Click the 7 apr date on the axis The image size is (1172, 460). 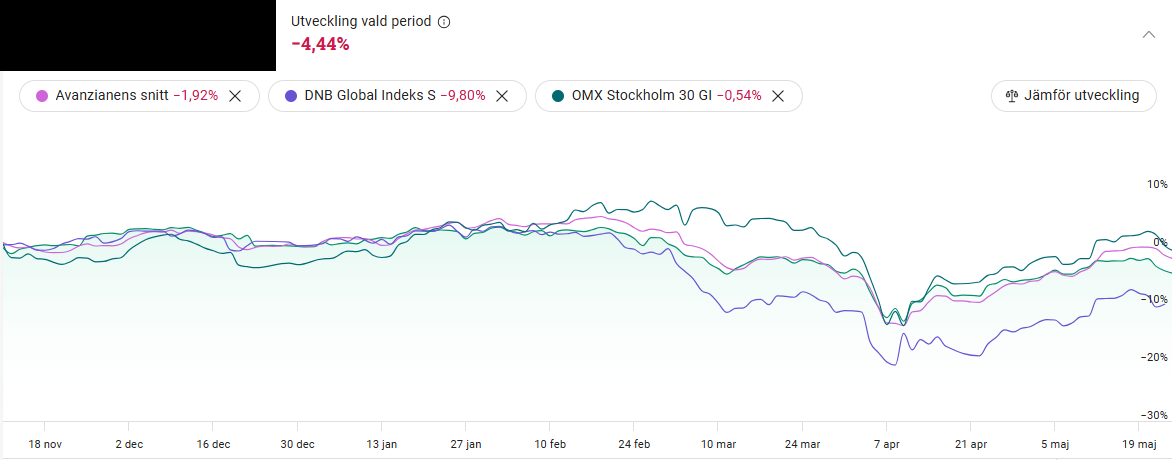[887, 444]
